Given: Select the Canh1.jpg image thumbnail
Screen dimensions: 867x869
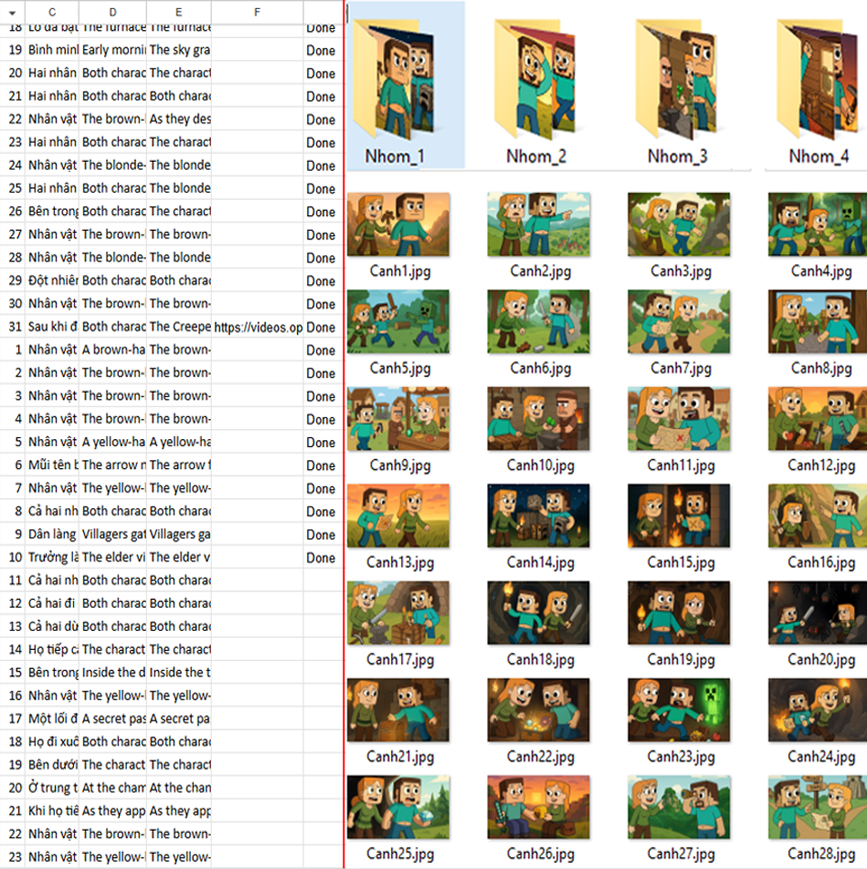Looking at the screenshot, I should pyautogui.click(x=398, y=224).
